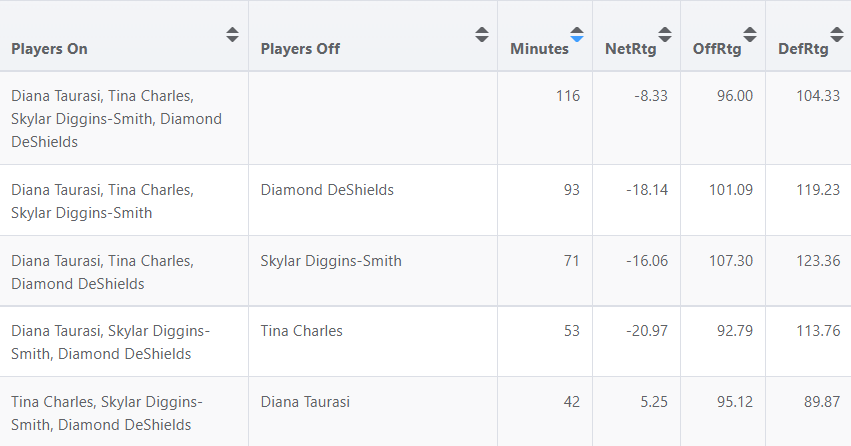This screenshot has width=851, height=446.
Task: Sort by DefRtg using arrow icon
Action: (837, 34)
